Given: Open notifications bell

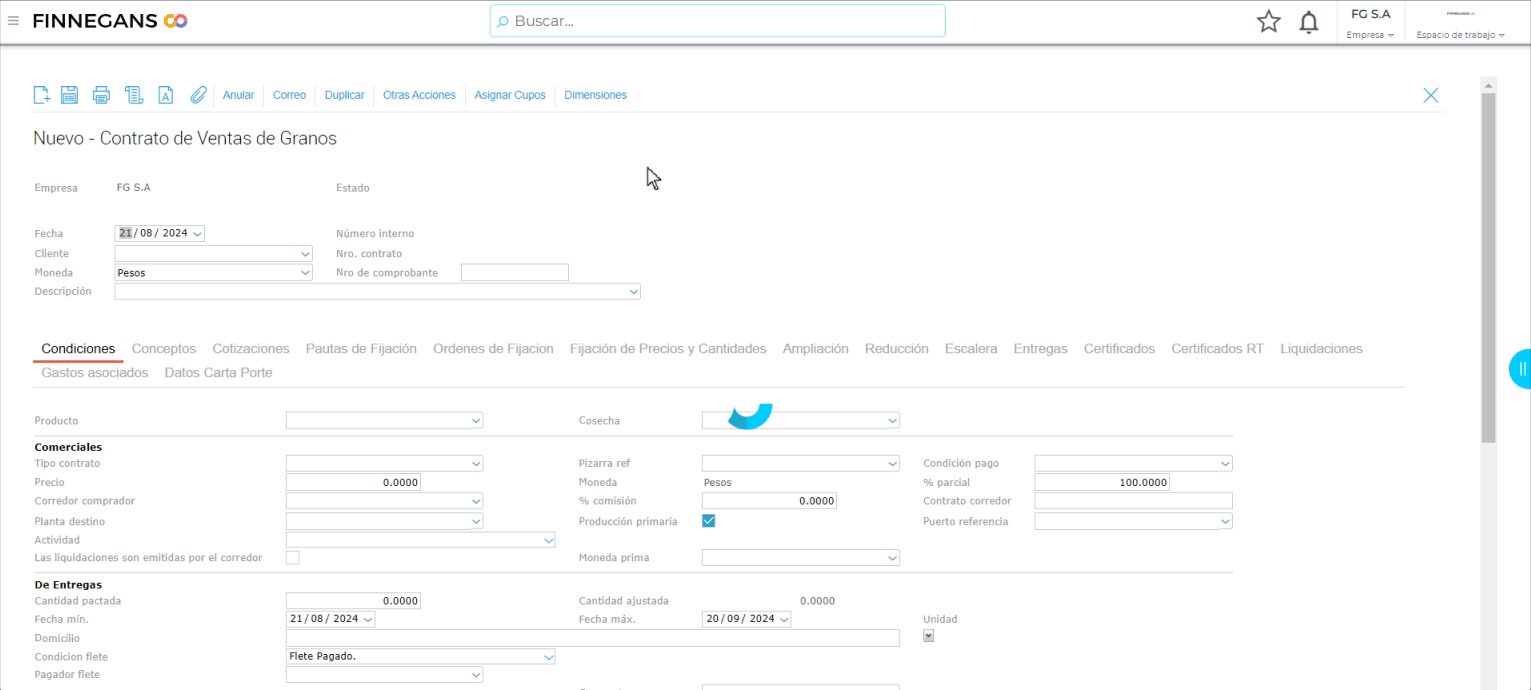Looking at the screenshot, I should click(1308, 22).
